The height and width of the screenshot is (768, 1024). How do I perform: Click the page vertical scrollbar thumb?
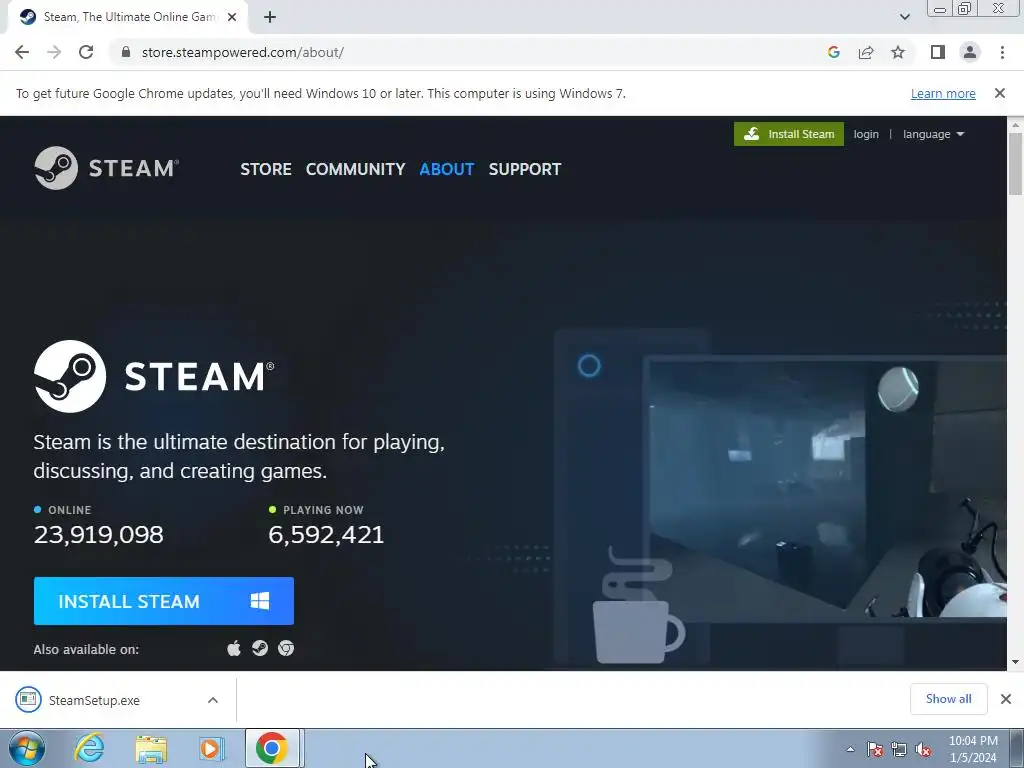tap(1015, 163)
